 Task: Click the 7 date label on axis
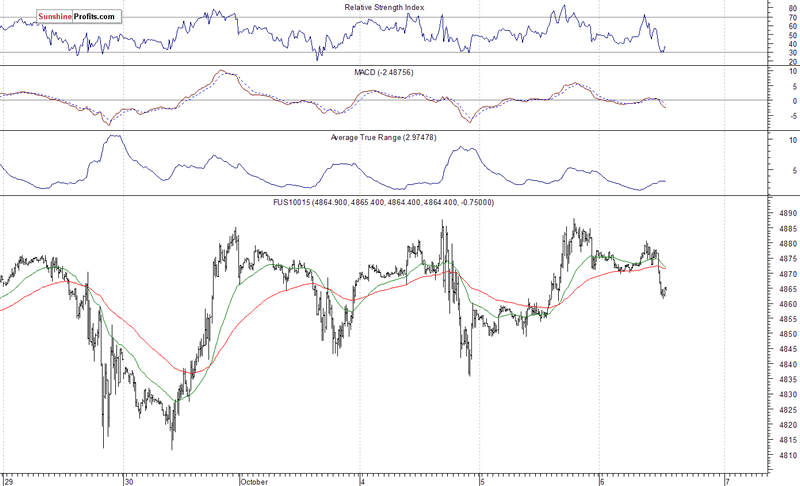point(728,481)
